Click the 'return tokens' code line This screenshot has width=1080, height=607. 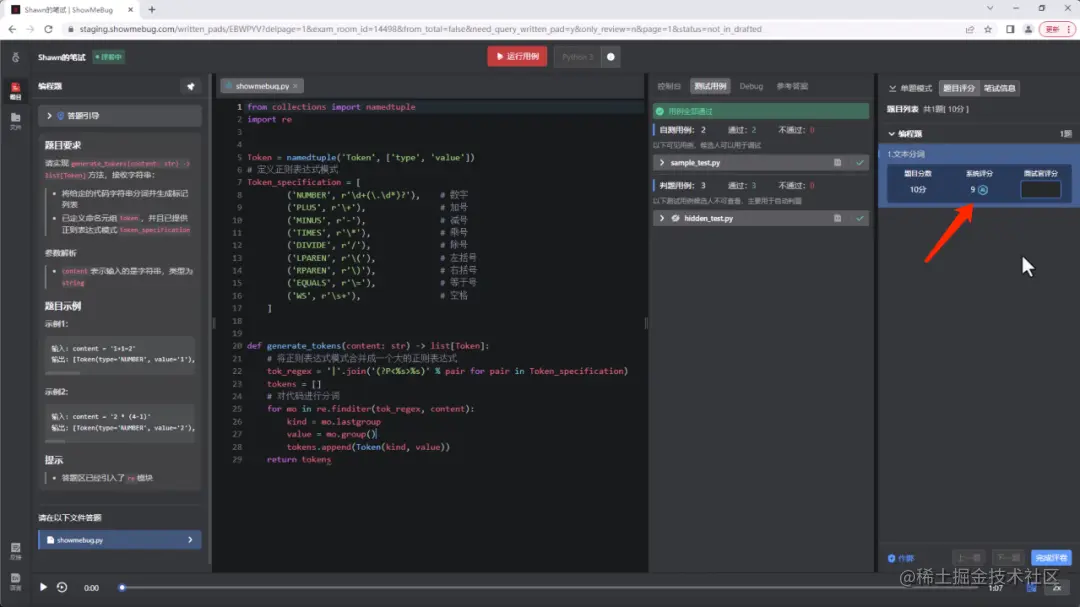tap(299, 460)
